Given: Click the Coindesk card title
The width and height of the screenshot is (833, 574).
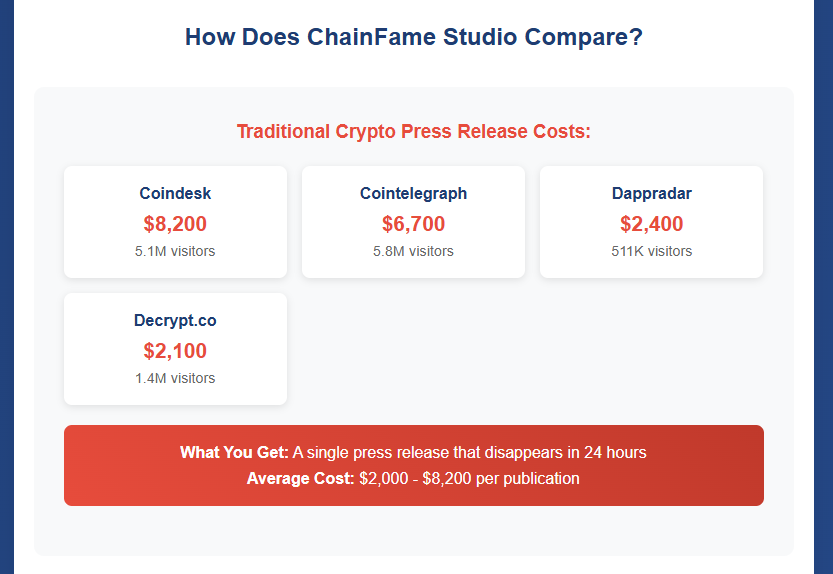Looking at the screenshot, I should (x=175, y=194).
